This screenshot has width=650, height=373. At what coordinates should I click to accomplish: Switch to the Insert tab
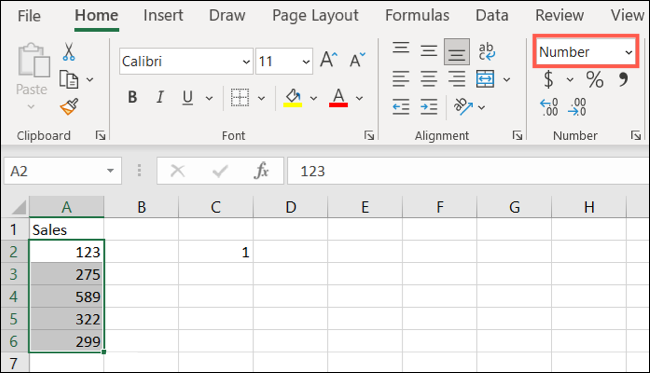163,16
